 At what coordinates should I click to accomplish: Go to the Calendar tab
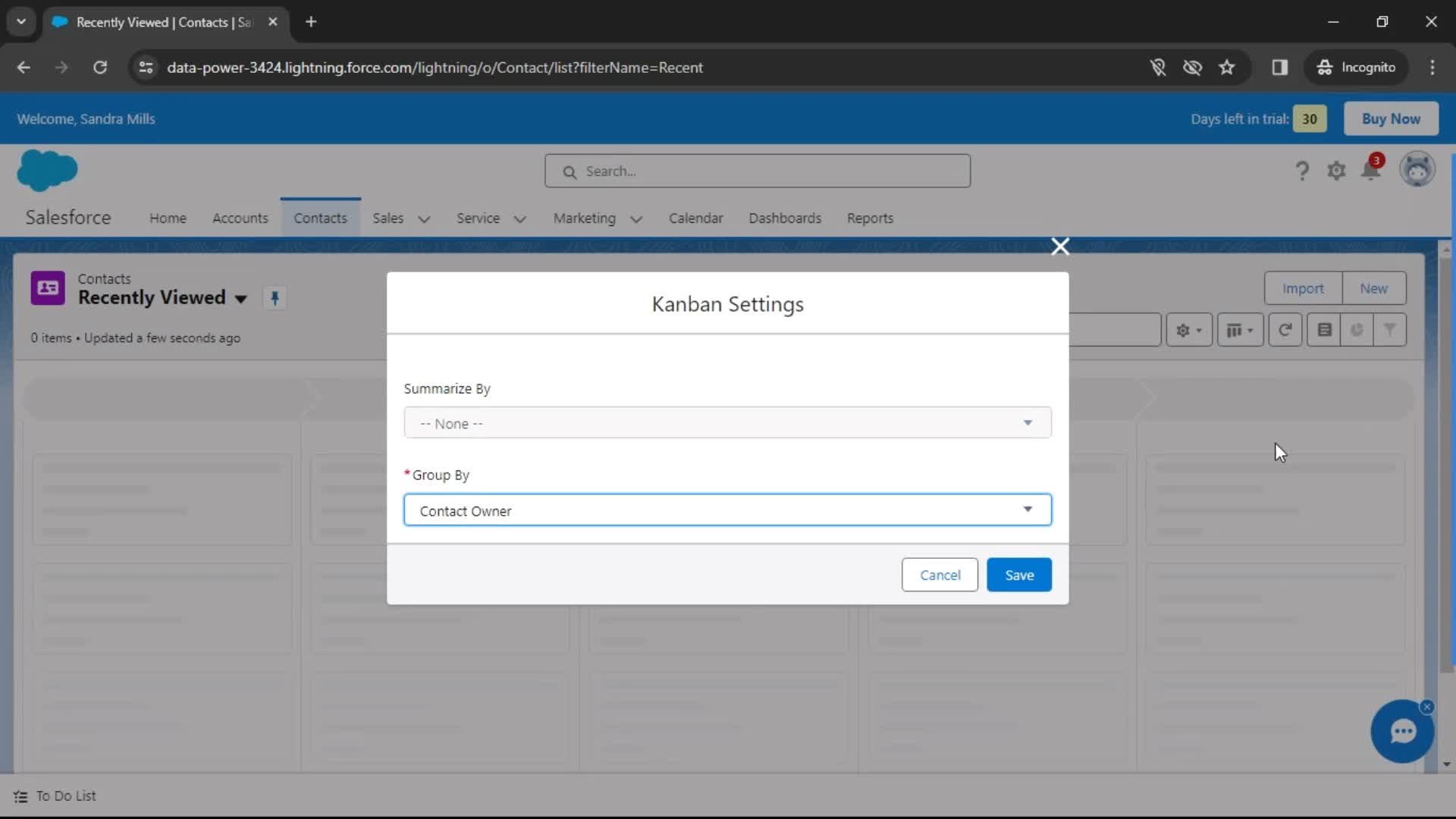[695, 218]
